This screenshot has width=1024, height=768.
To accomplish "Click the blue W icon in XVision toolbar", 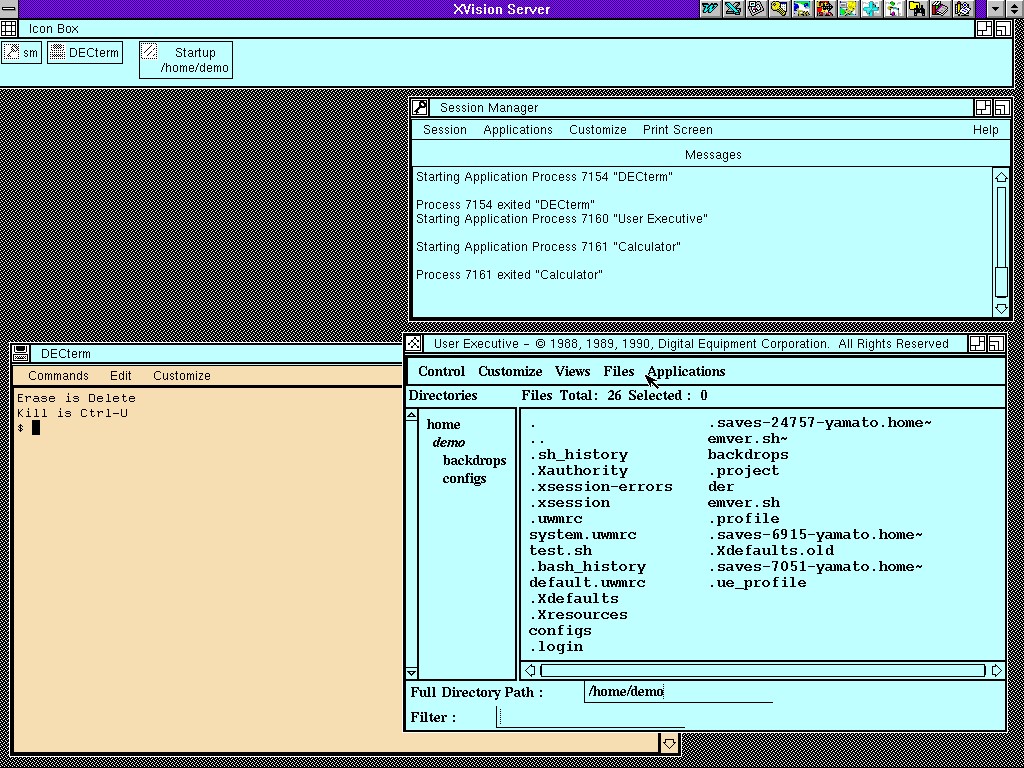I will coord(710,9).
